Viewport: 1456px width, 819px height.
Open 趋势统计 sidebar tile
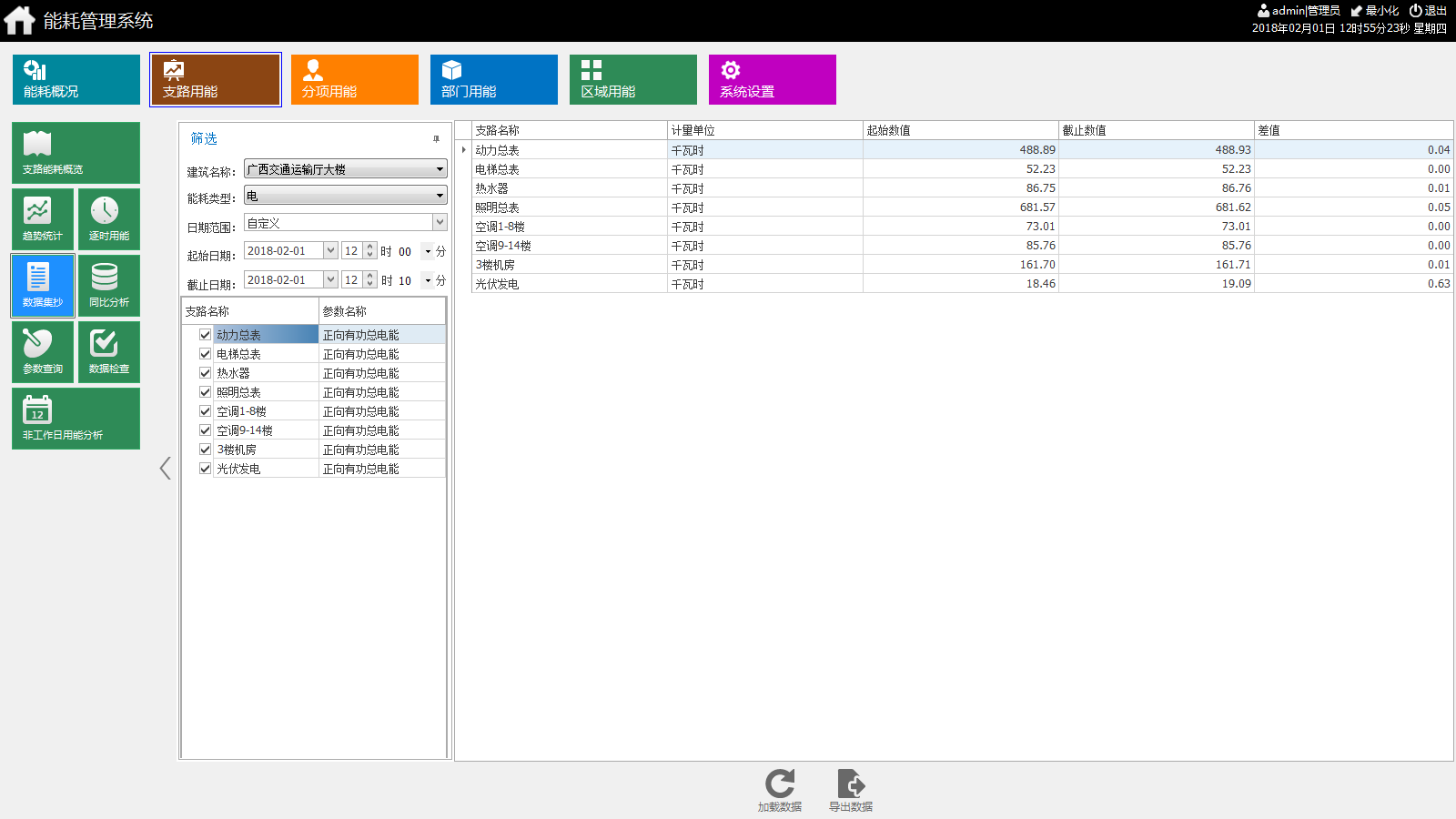43,219
